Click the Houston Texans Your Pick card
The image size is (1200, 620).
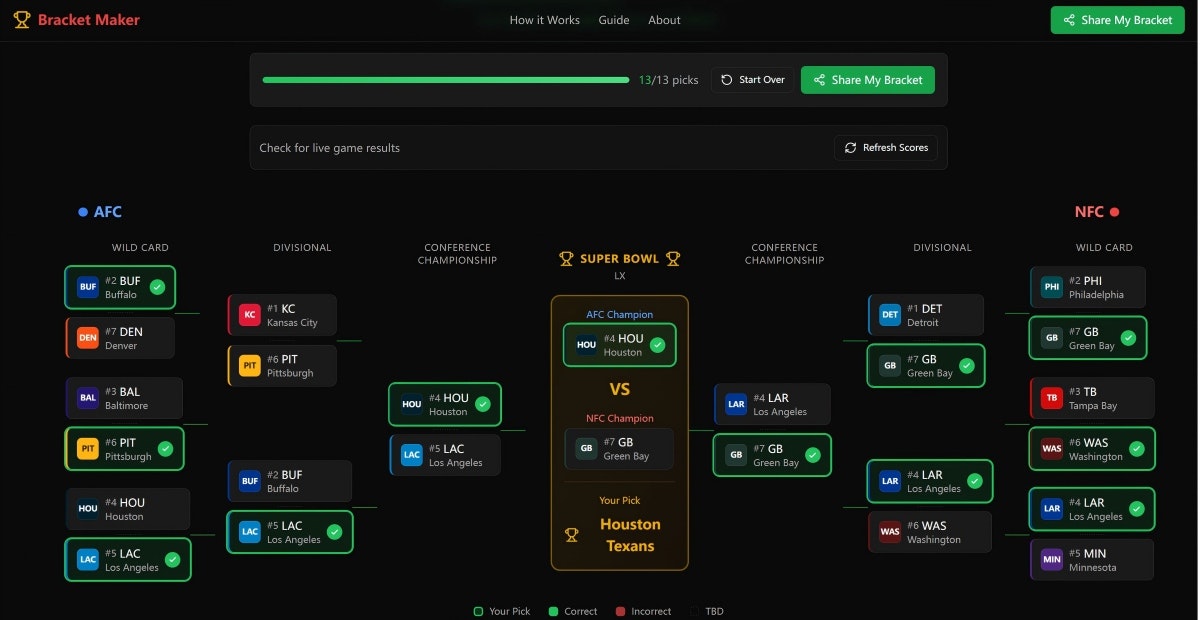(x=619, y=525)
